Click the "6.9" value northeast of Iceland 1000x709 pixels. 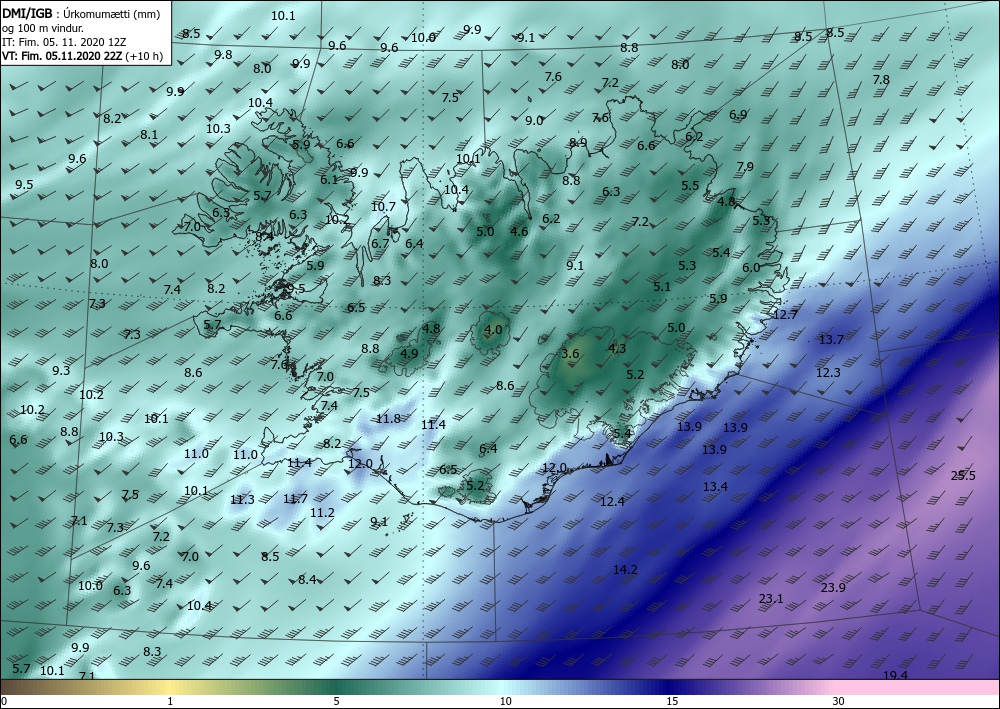point(738,115)
